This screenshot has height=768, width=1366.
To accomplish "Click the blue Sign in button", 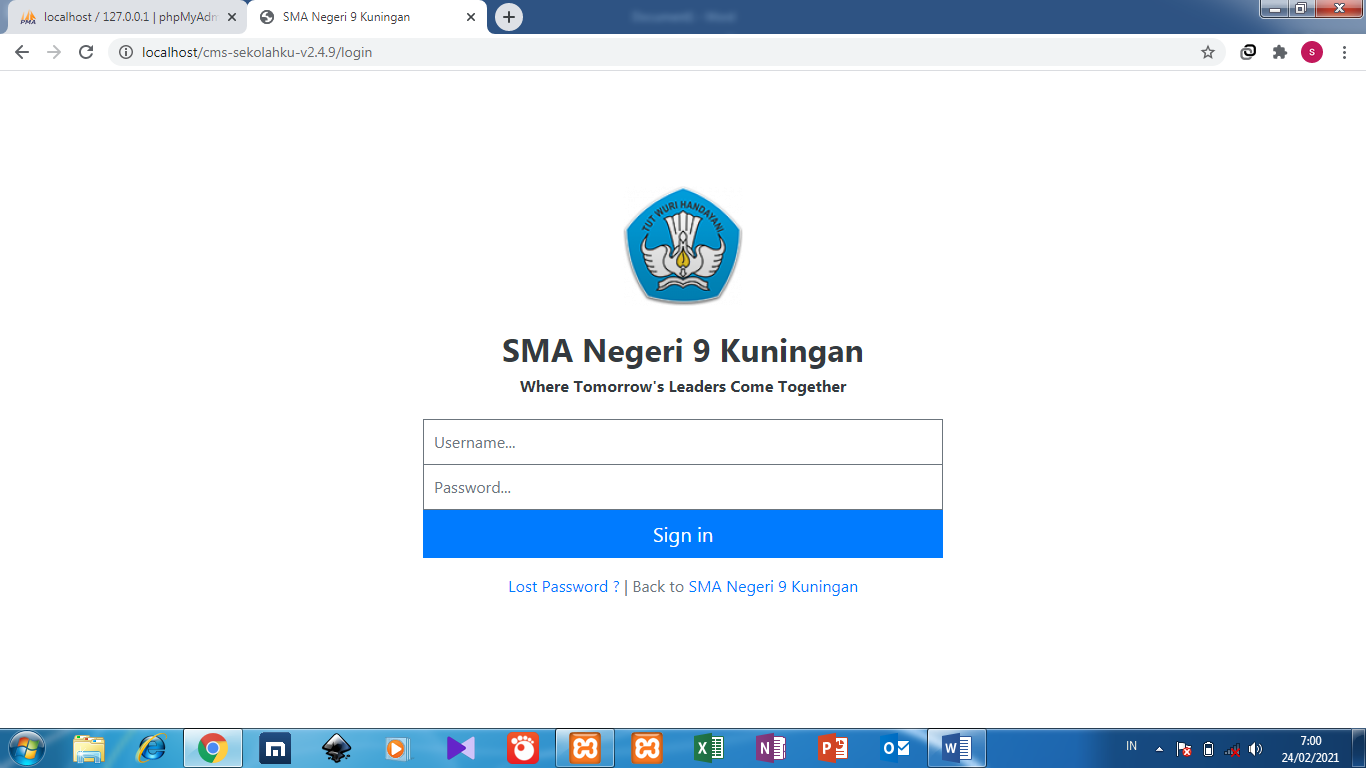I will [x=683, y=534].
